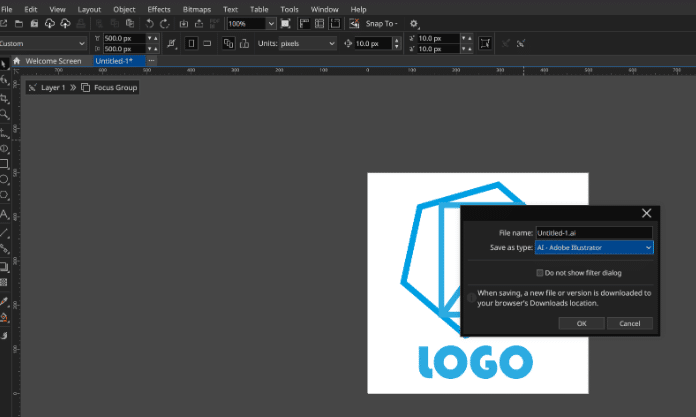Select the Transparency tool
The width and height of the screenshot is (696, 417).
(4, 282)
